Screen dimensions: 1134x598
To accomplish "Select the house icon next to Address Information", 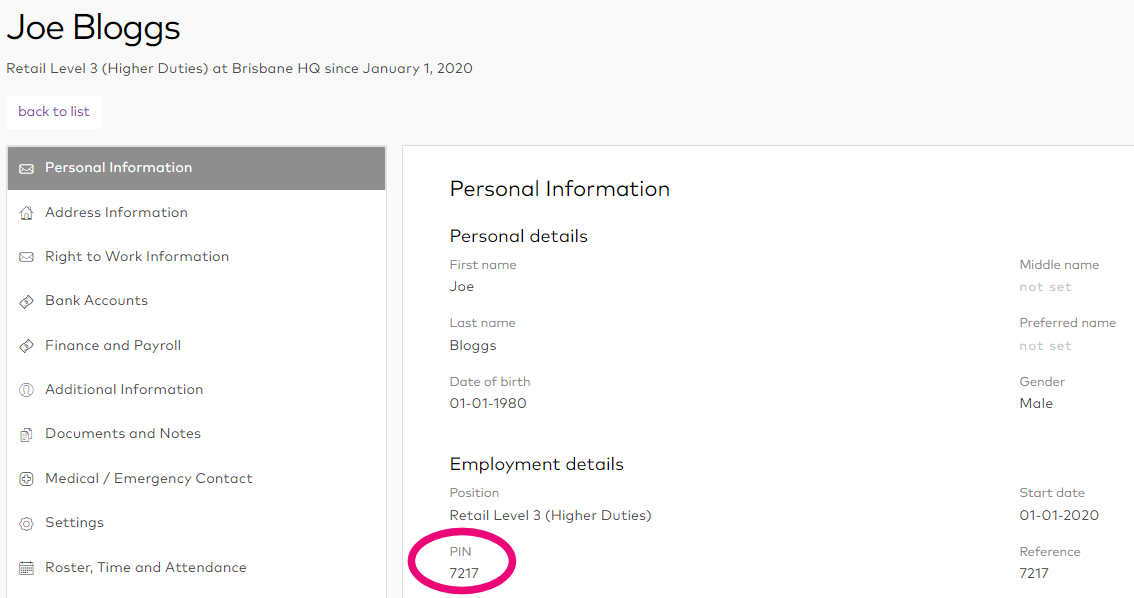I will point(27,212).
